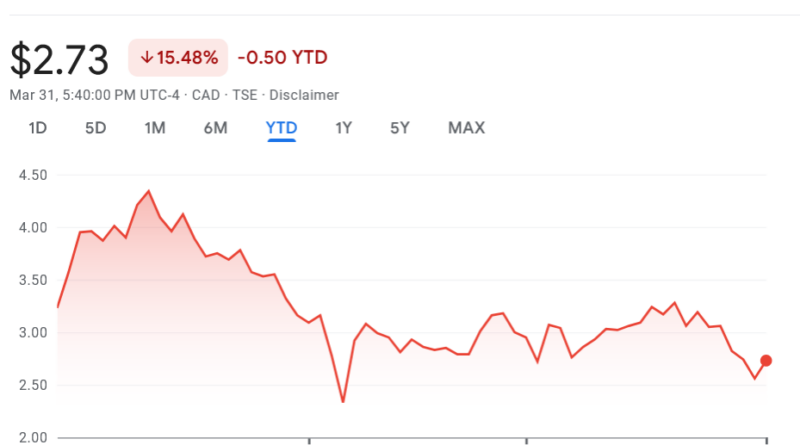Screen dimensions: 800x445
Task: Click the 3.00 y-axis label
Action: click(x=33, y=333)
